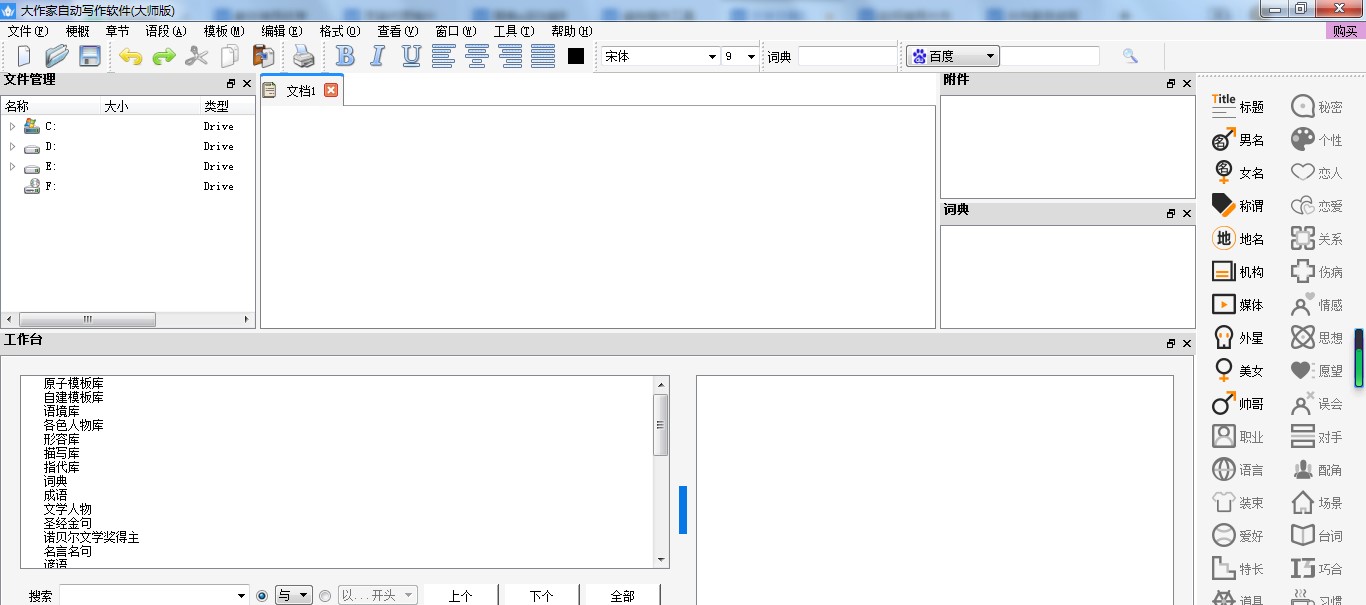Open the 百度 search engine dropdown
Screen dimensions: 1366x605
(x=953, y=57)
